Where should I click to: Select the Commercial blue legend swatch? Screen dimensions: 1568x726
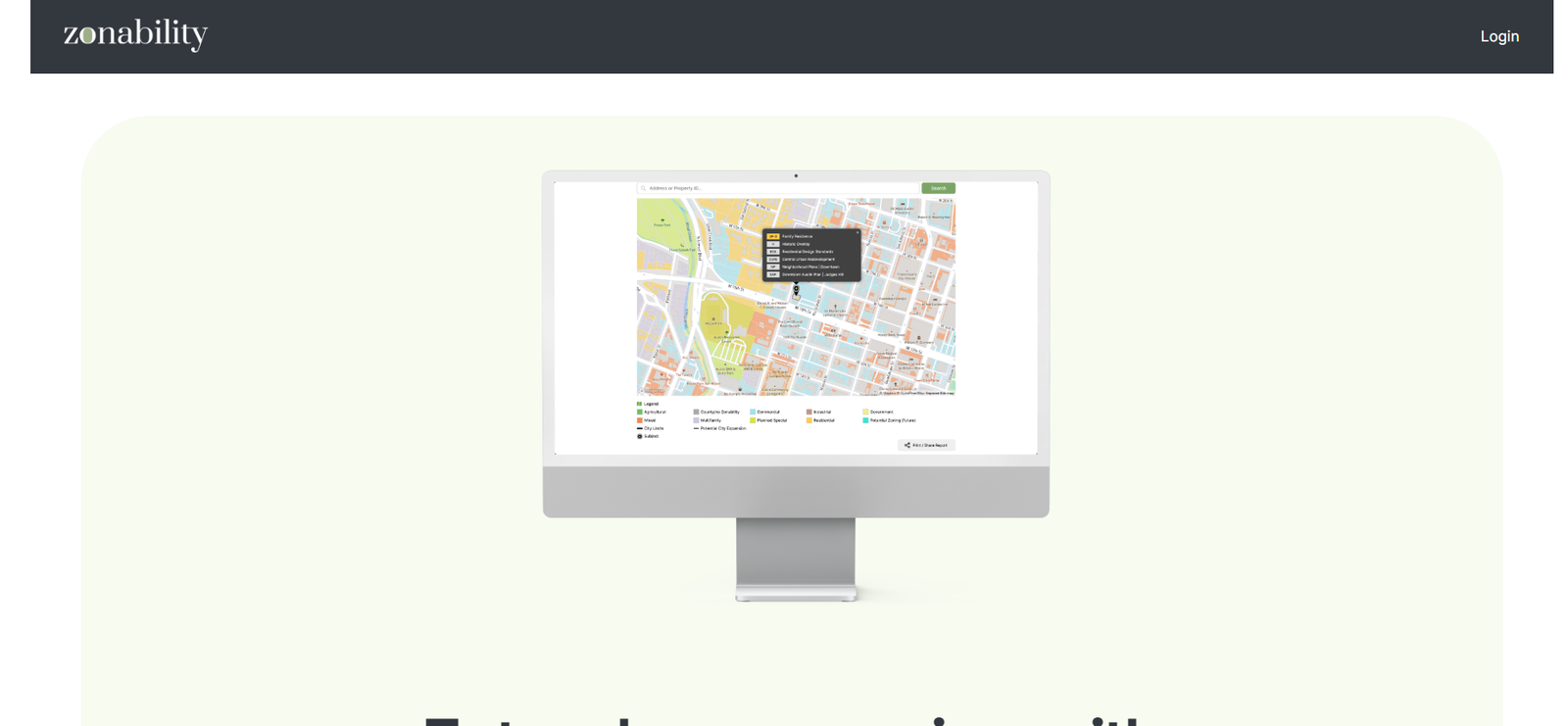(x=753, y=412)
